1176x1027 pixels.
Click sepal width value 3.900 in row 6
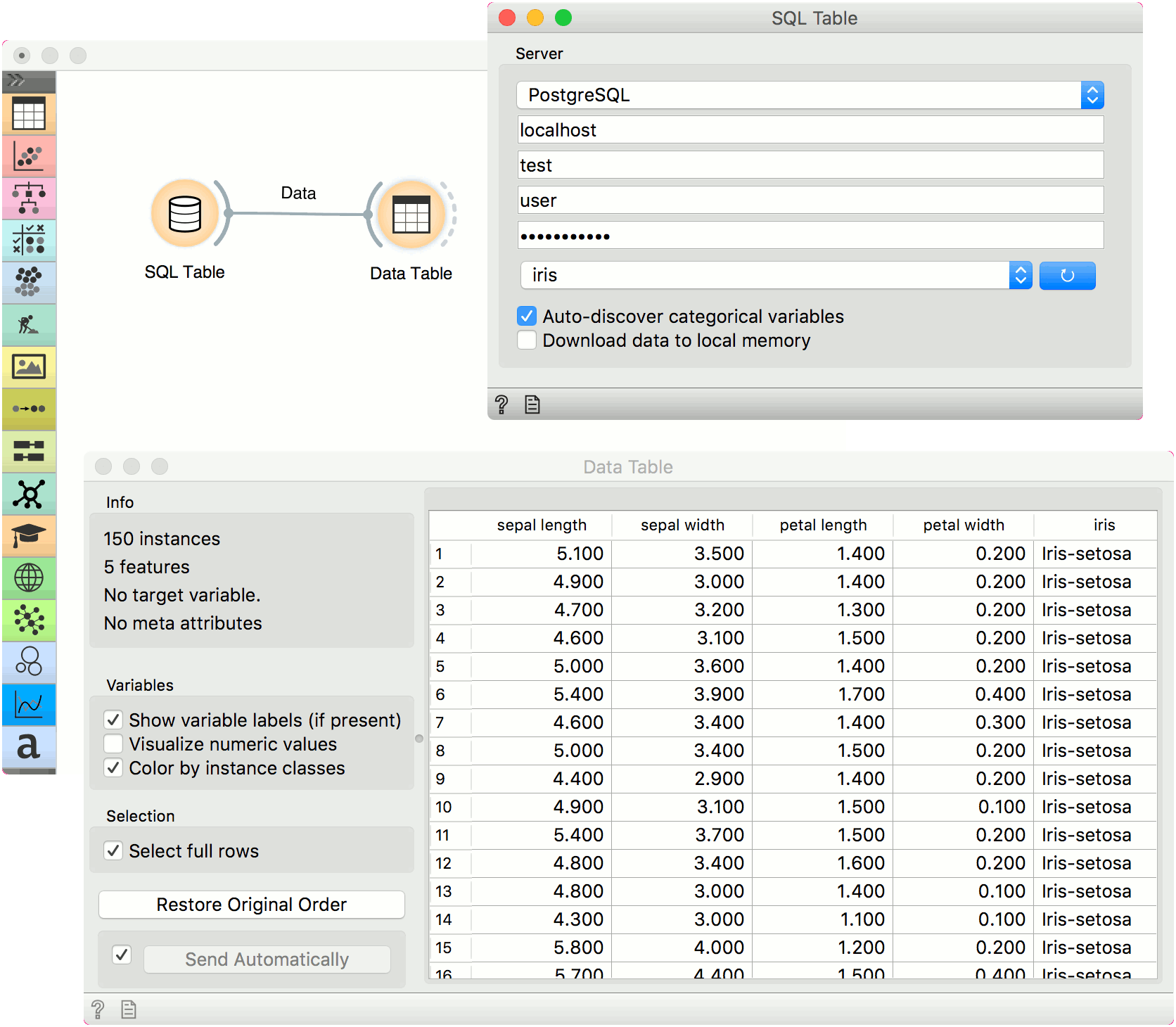tap(682, 694)
